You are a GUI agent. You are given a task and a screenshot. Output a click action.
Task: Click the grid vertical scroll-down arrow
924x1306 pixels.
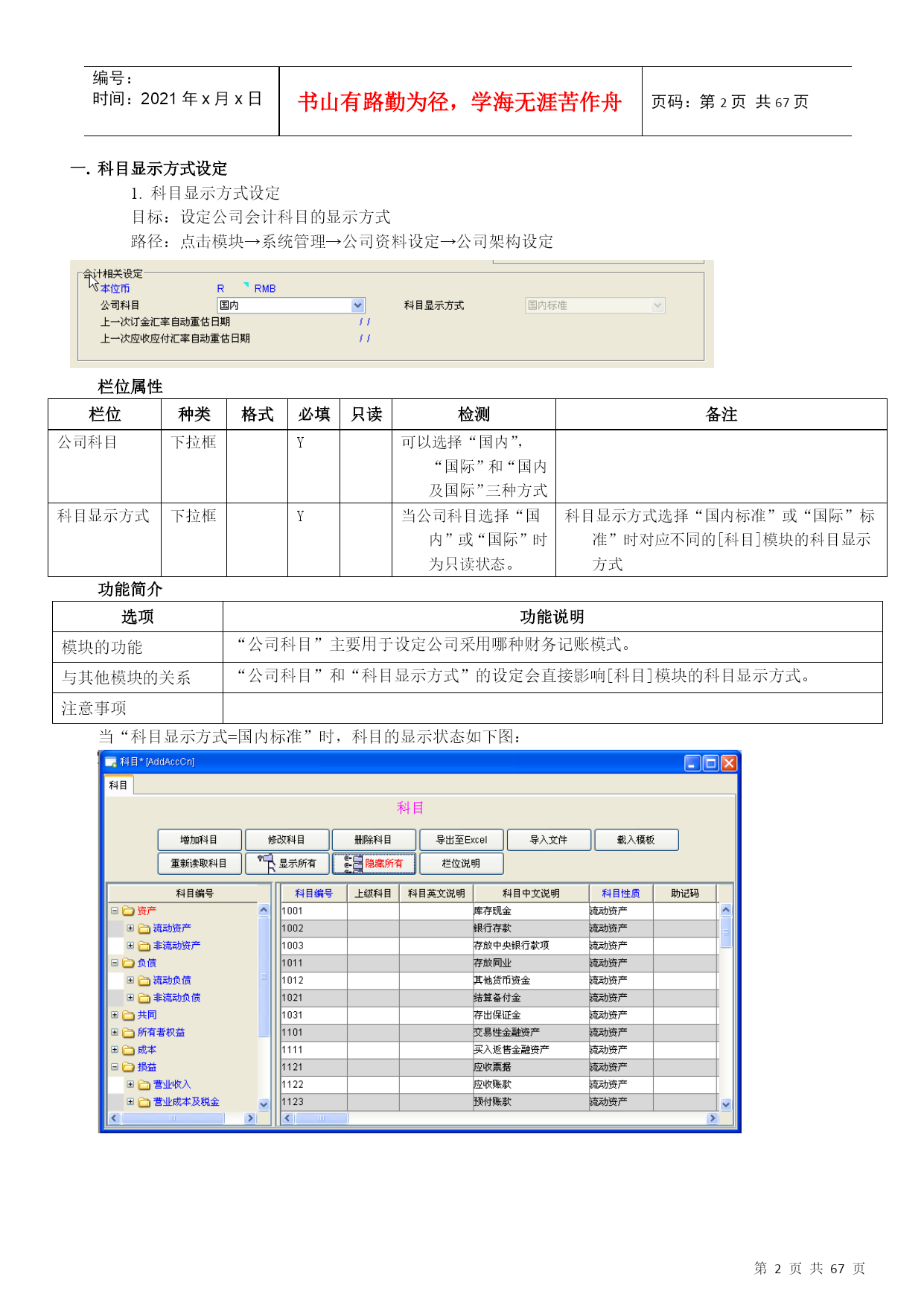[x=726, y=1105]
